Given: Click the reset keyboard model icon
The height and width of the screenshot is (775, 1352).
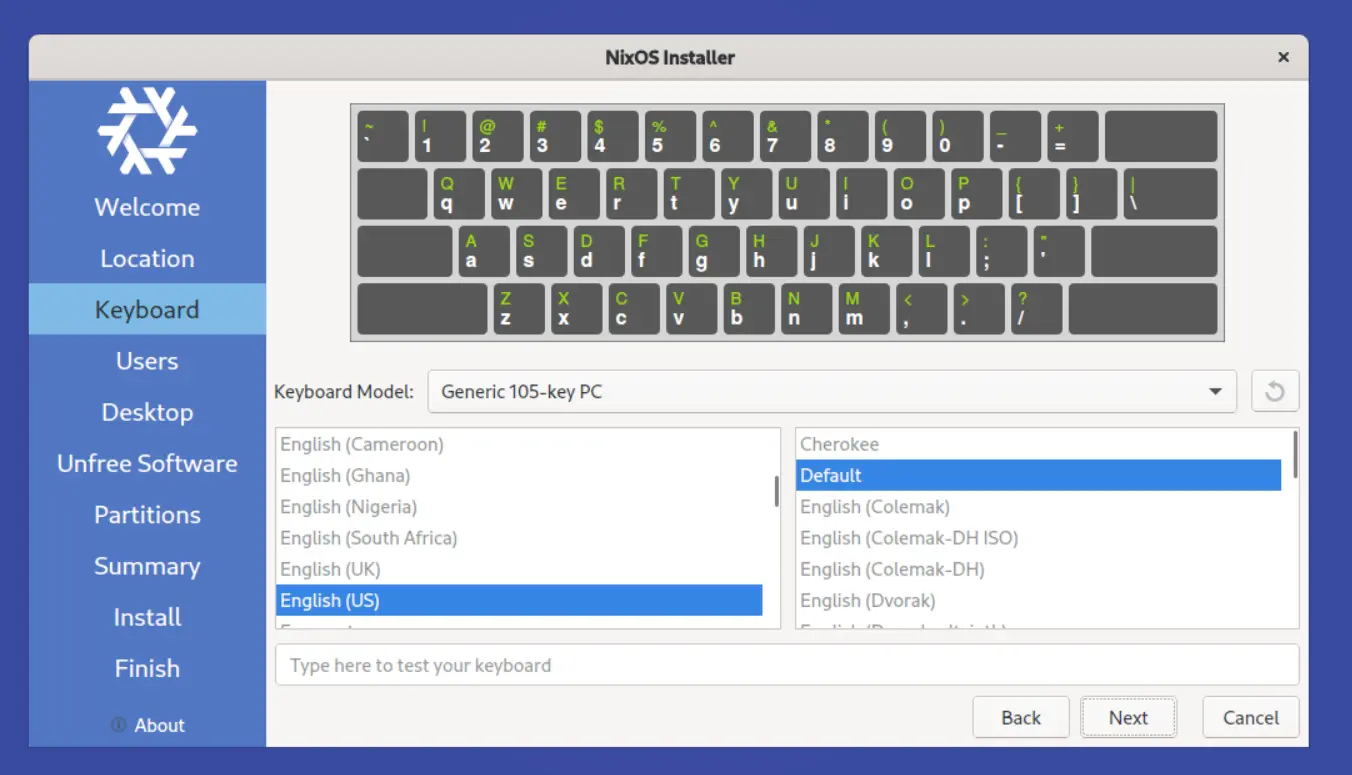Looking at the screenshot, I should [1274, 391].
